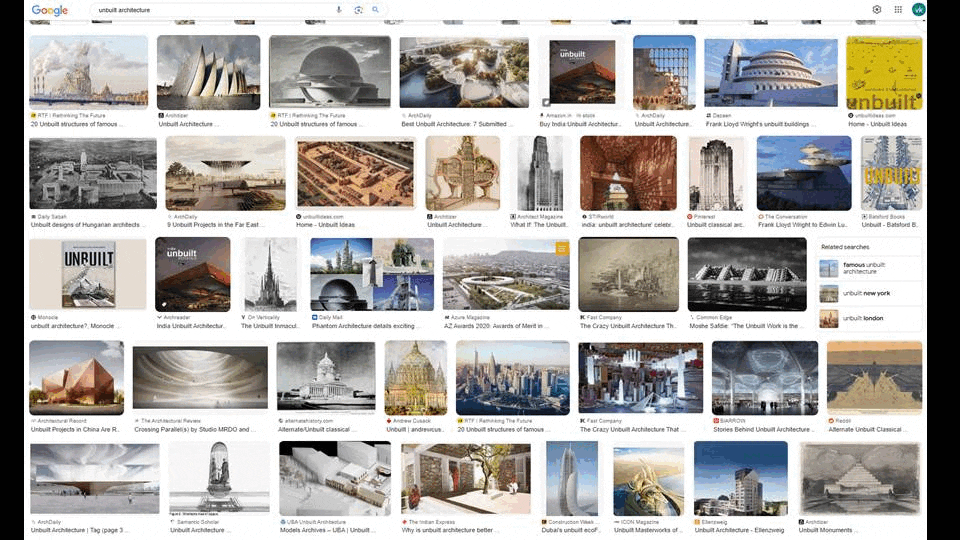Click the 'unbuilt architecture' search box

(x=210, y=10)
